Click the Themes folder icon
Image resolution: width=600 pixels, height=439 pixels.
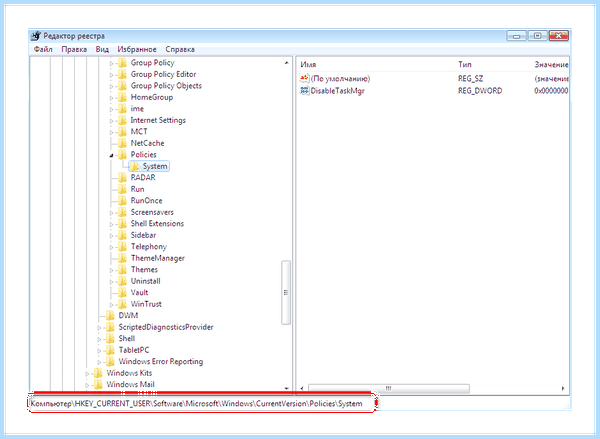pos(122,269)
